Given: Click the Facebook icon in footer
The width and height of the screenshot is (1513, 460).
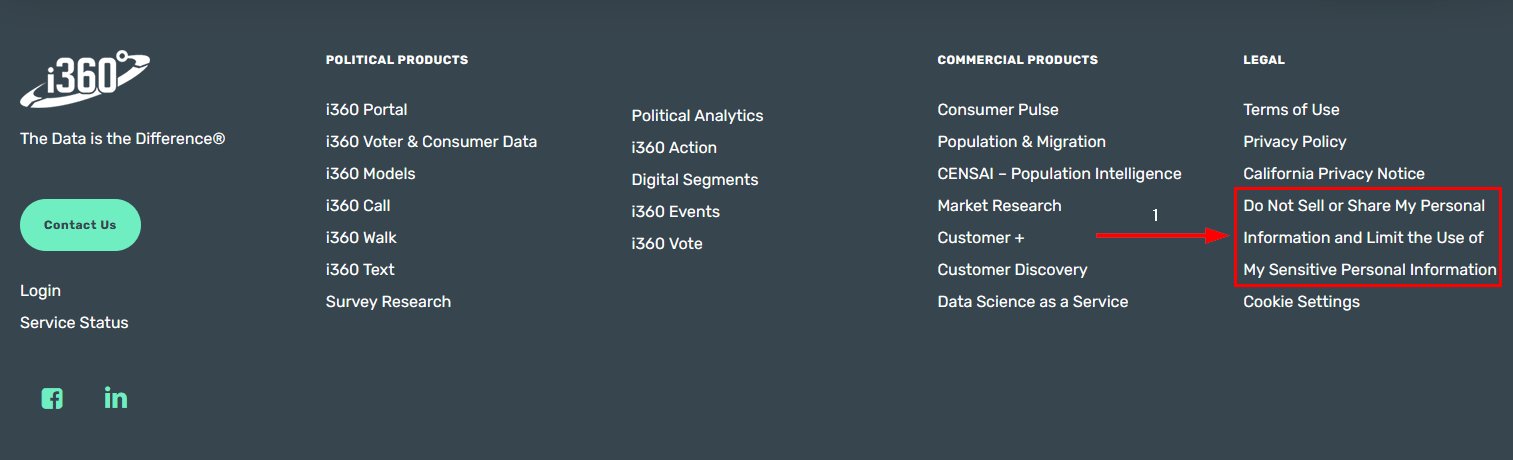Looking at the screenshot, I should 52,398.
